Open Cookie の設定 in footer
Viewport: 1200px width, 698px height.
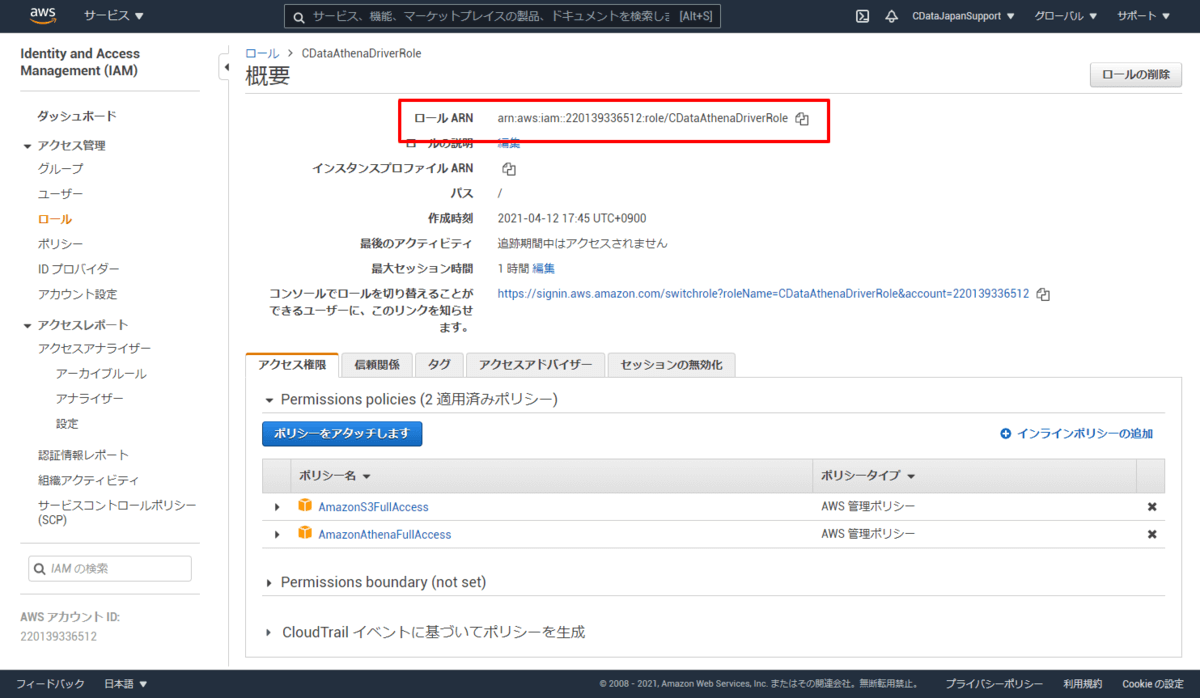[1153, 684]
